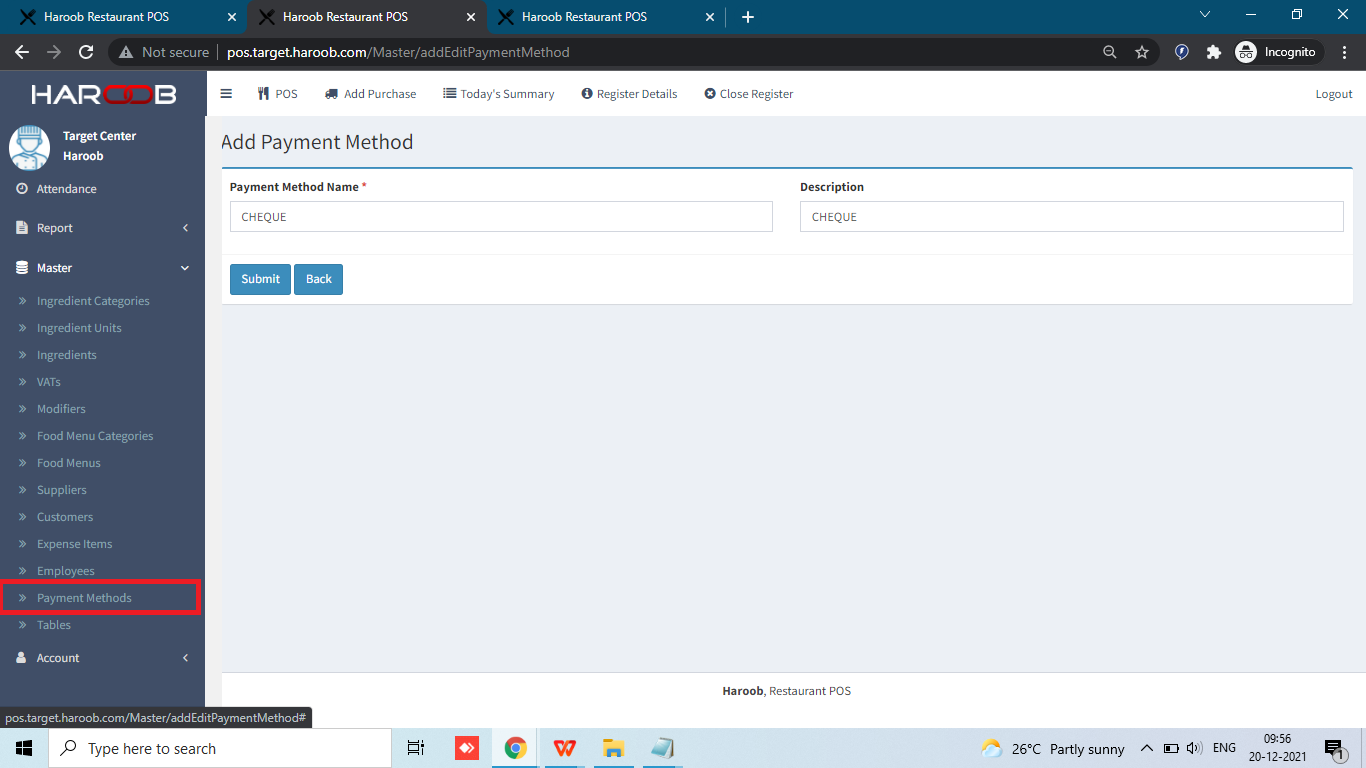Show hidden system tray icons
The width and height of the screenshot is (1366, 768).
point(1147,748)
